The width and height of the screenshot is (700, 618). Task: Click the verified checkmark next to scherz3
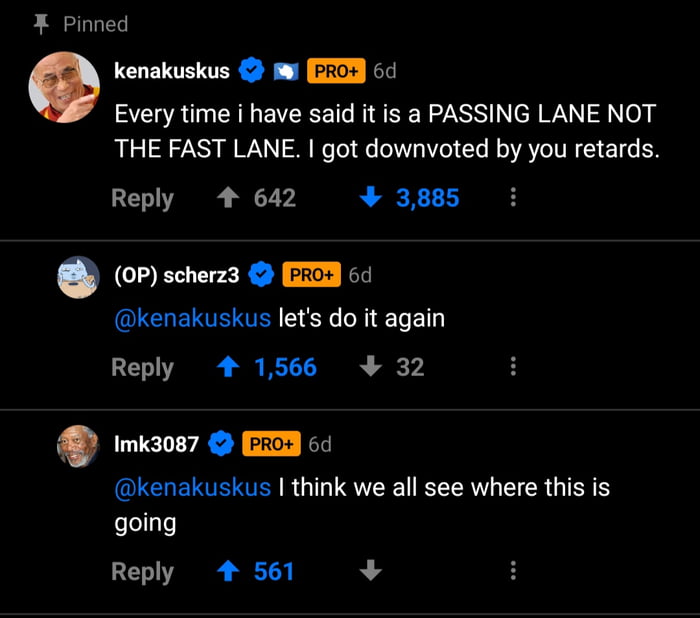click(x=262, y=275)
